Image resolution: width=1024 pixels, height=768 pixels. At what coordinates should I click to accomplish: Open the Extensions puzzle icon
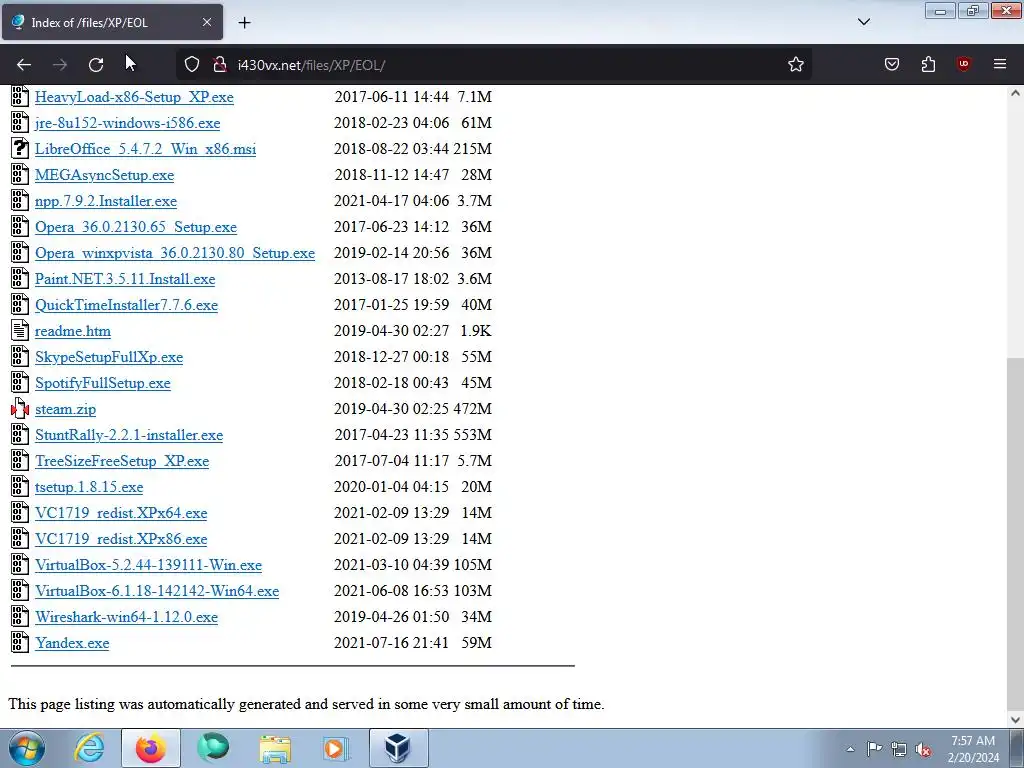[x=928, y=64]
